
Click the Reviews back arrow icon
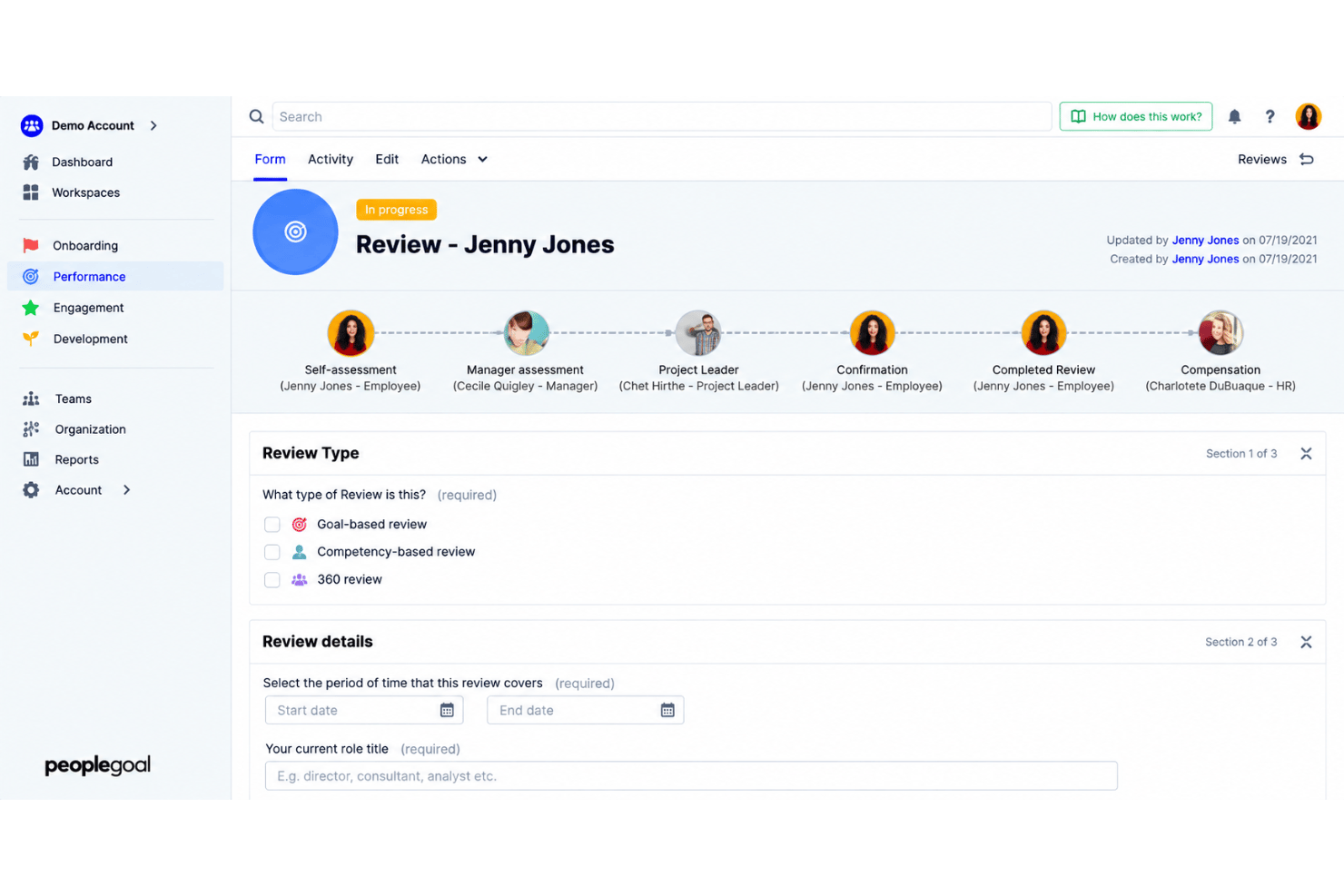click(1307, 159)
